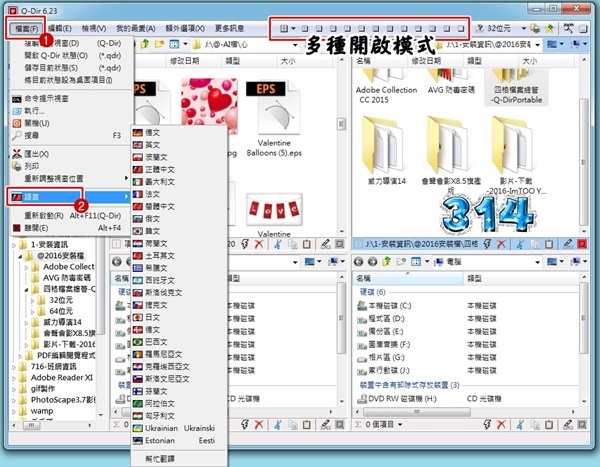Click the paste icon in bottom-right pane bar
This screenshot has width=600, height=467.
click(x=549, y=424)
